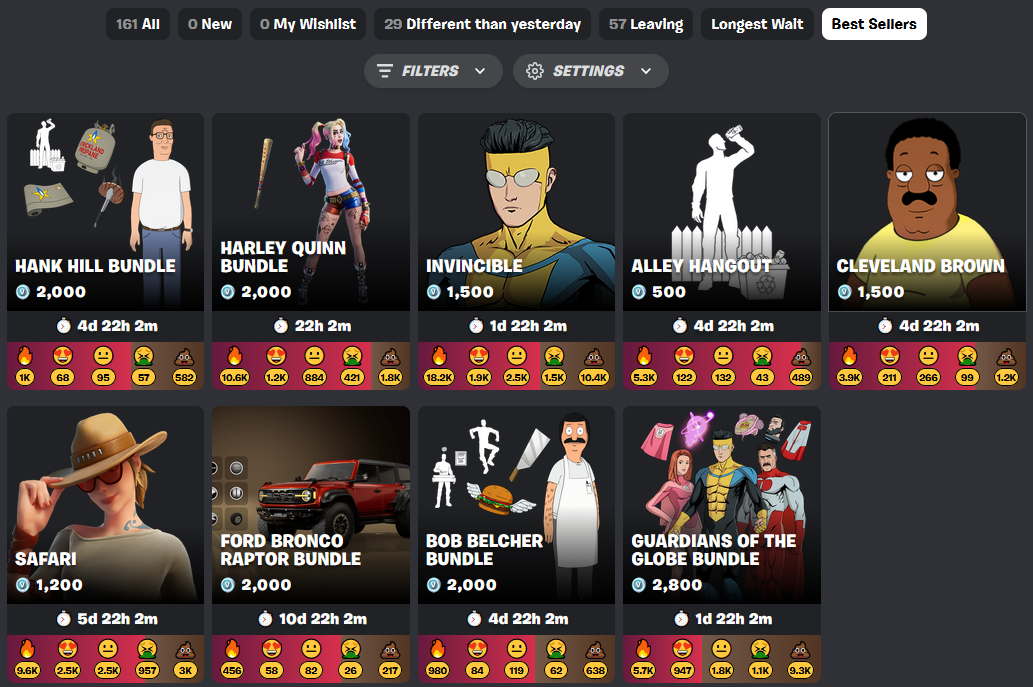Viewport: 1033px width, 687px height.
Task: Select neutral face emoji under Alley Hangout
Action: [723, 357]
